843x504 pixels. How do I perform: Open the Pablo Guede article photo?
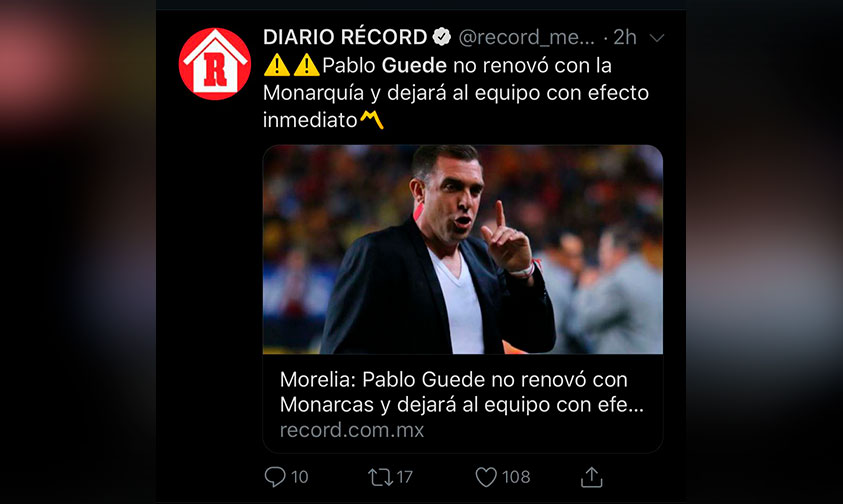click(462, 250)
